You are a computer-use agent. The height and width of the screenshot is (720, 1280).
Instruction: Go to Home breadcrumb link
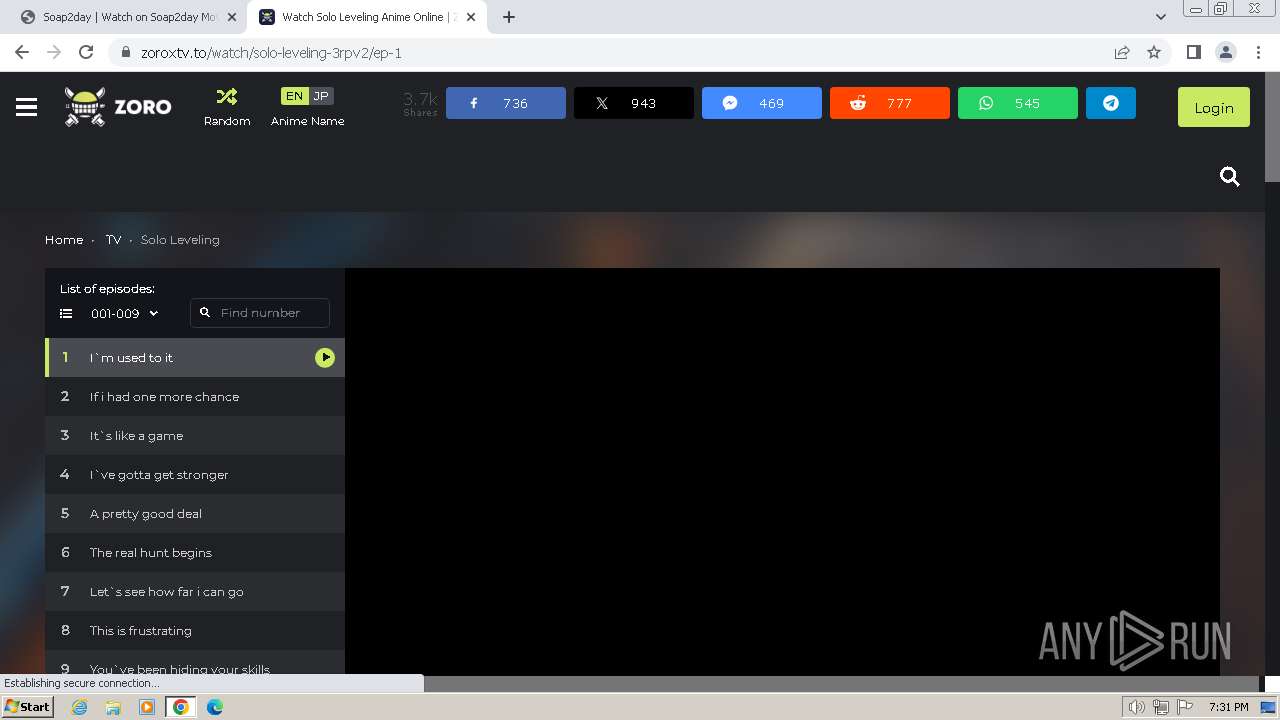click(x=64, y=240)
